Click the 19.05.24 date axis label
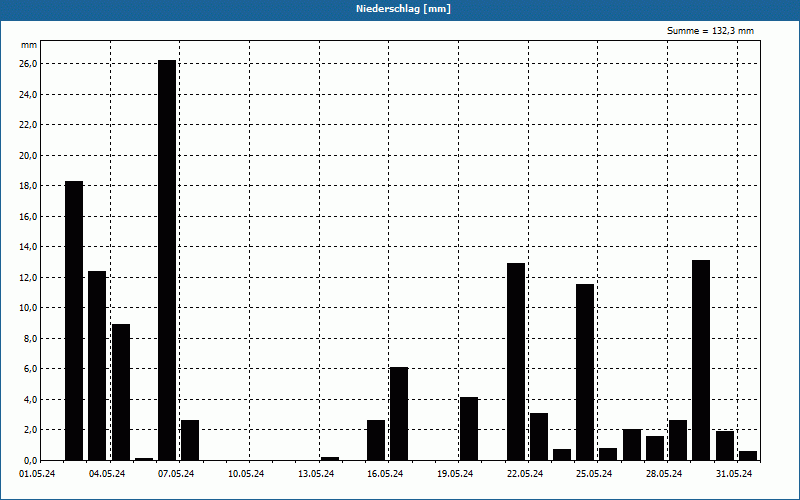Screen dimensions: 800x500 click(455, 474)
